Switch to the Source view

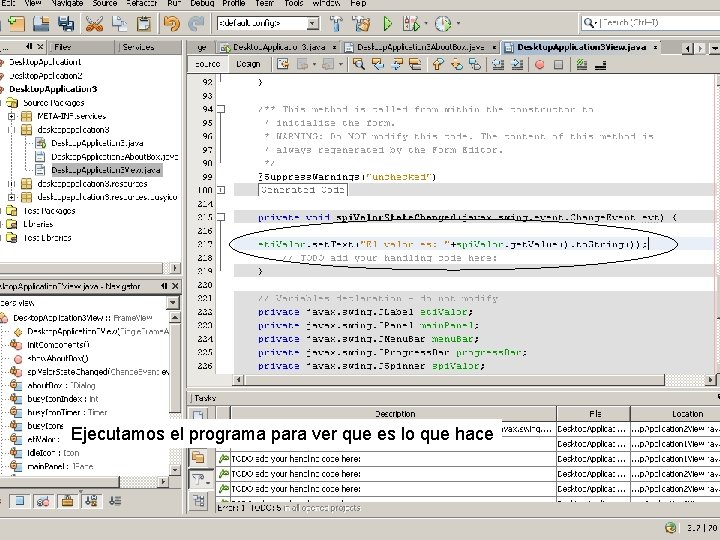point(207,64)
